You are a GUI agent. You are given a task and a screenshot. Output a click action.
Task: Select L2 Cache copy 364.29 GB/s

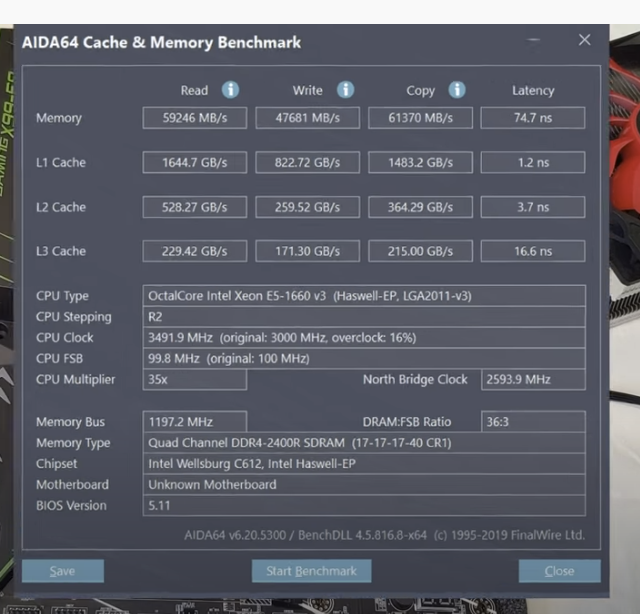[420, 207]
